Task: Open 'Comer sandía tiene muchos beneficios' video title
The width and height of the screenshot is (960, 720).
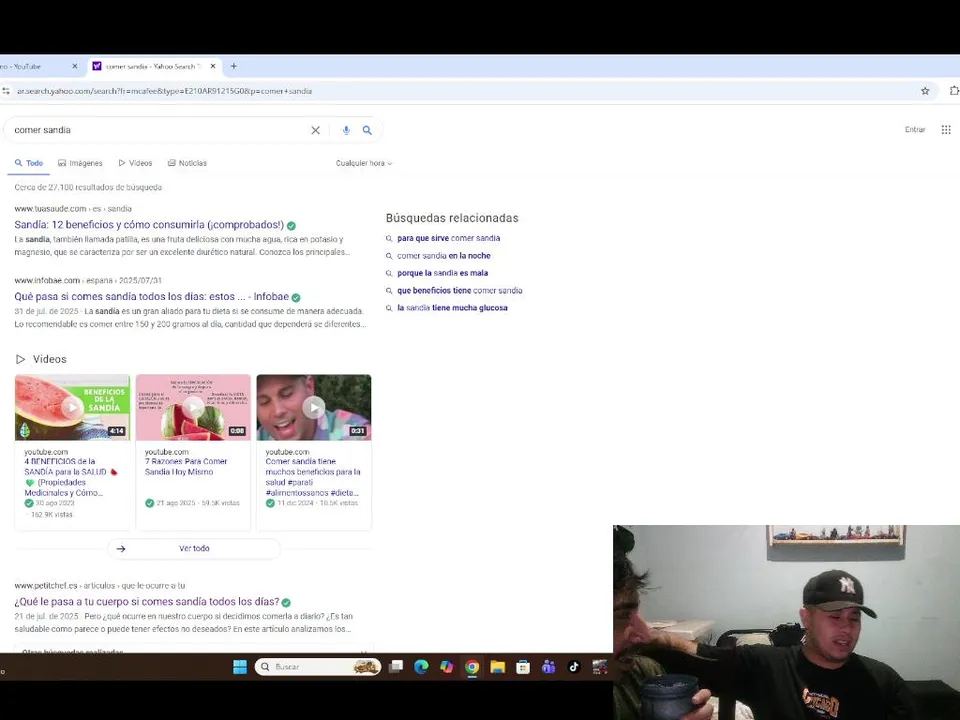Action: (313, 477)
